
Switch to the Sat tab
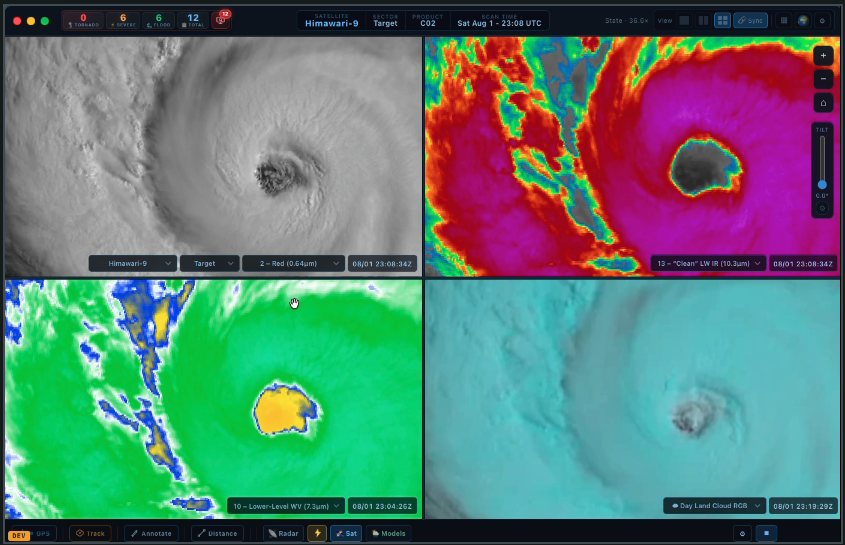click(346, 533)
